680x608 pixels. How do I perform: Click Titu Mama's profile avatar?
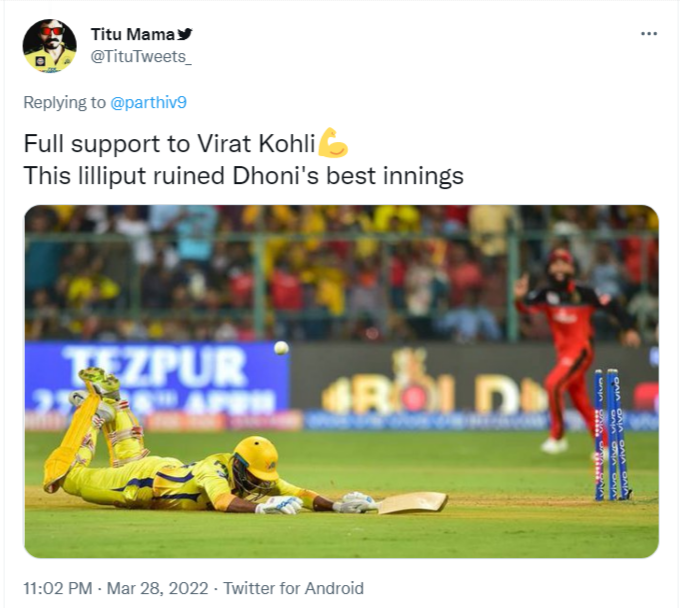[49, 46]
